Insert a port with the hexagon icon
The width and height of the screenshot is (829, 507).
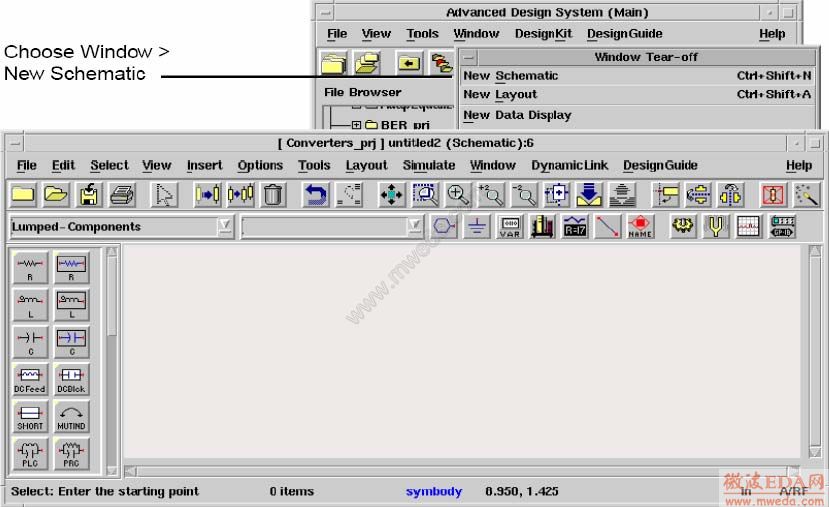pyautogui.click(x=444, y=226)
